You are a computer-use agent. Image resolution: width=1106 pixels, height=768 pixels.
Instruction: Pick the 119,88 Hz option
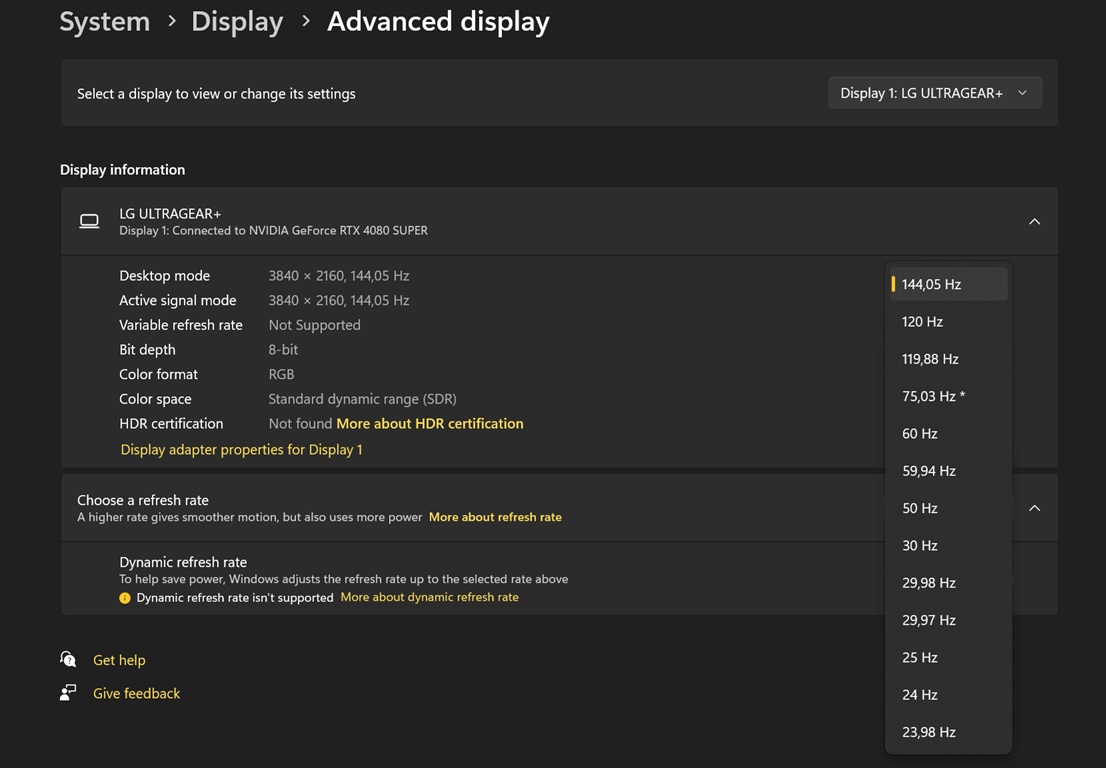(948, 359)
